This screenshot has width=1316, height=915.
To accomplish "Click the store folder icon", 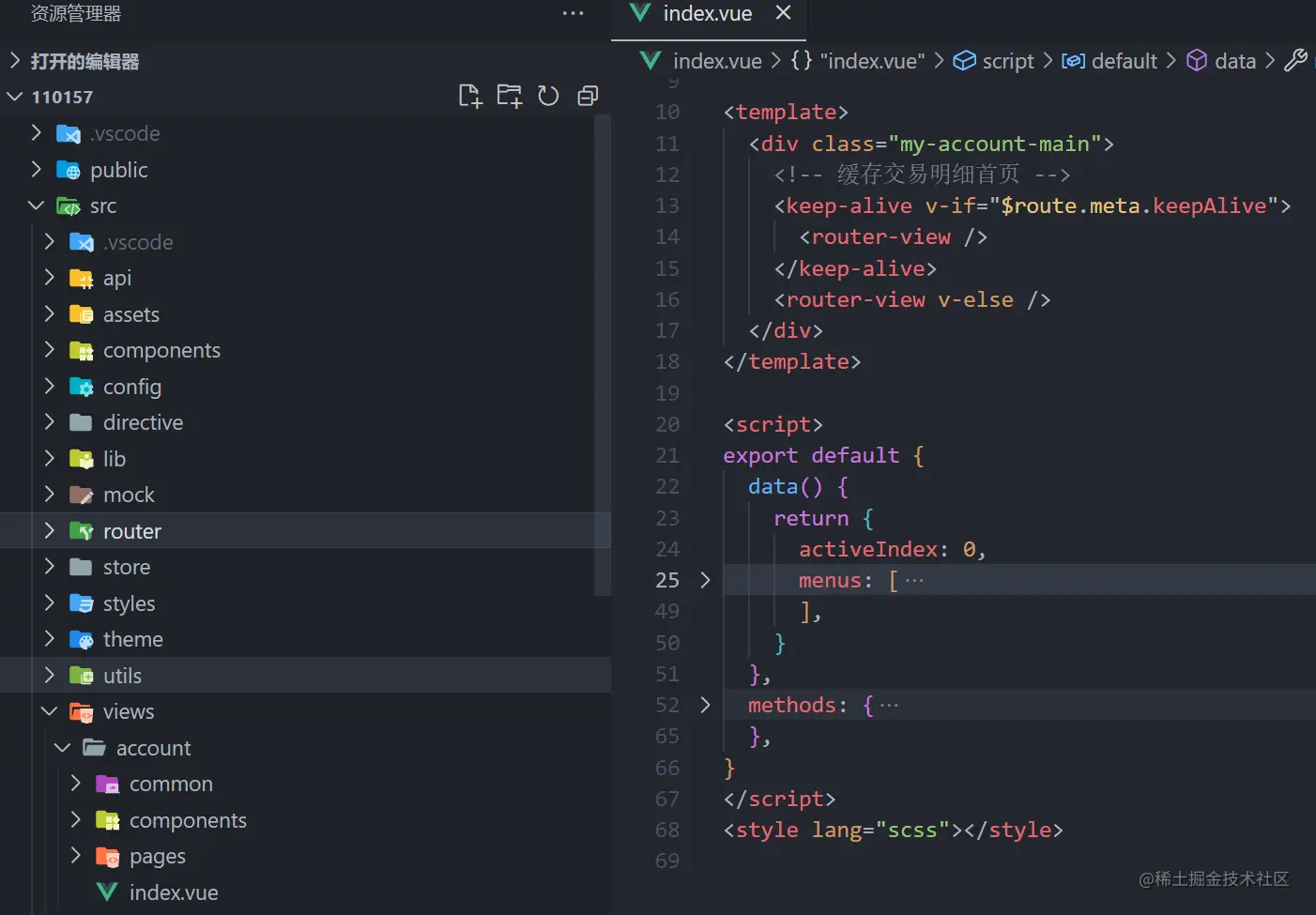I will [82, 567].
